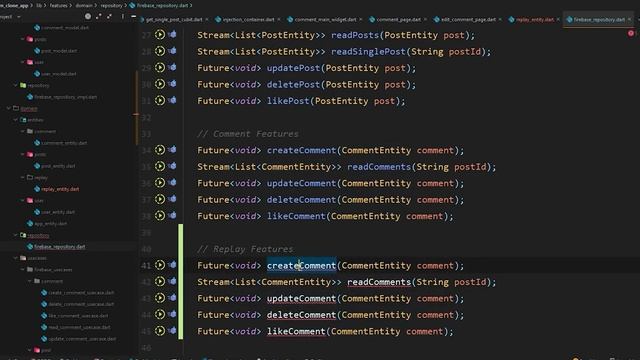Click the circular gutter icon on line 44
The height and width of the screenshot is (360, 640).
160,314
